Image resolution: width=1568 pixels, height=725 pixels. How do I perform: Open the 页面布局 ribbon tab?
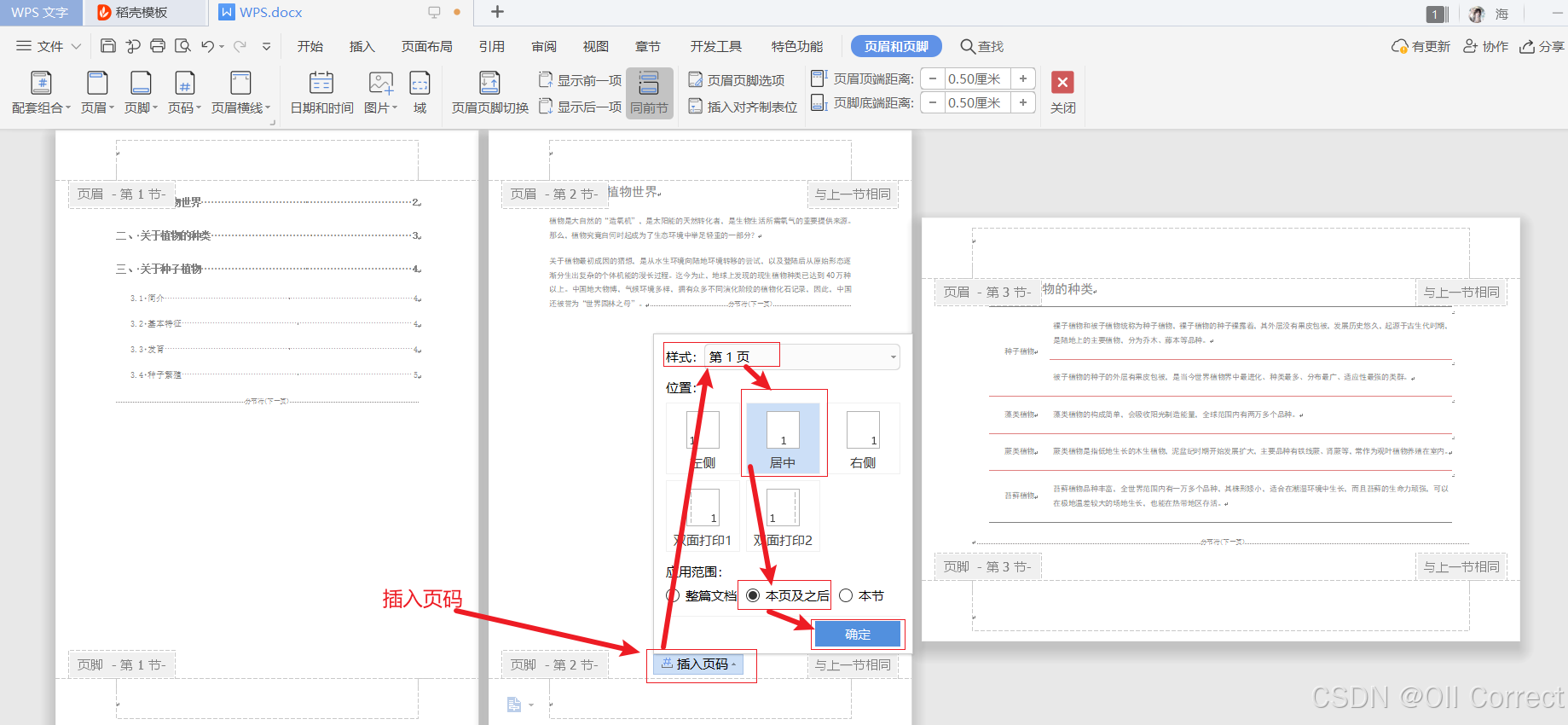click(426, 46)
